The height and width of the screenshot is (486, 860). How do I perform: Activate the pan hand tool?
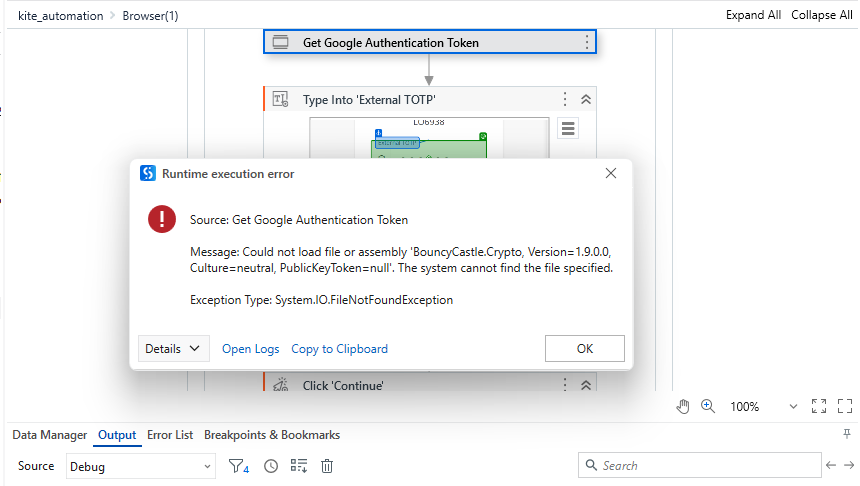click(682, 406)
